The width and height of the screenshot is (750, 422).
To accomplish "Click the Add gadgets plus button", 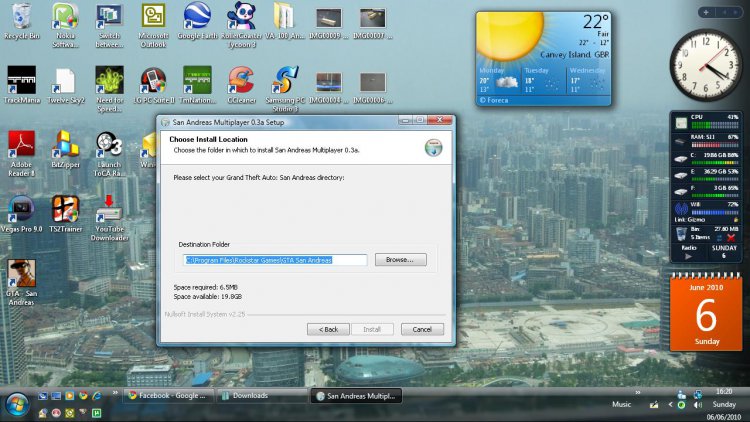I will point(706,12).
